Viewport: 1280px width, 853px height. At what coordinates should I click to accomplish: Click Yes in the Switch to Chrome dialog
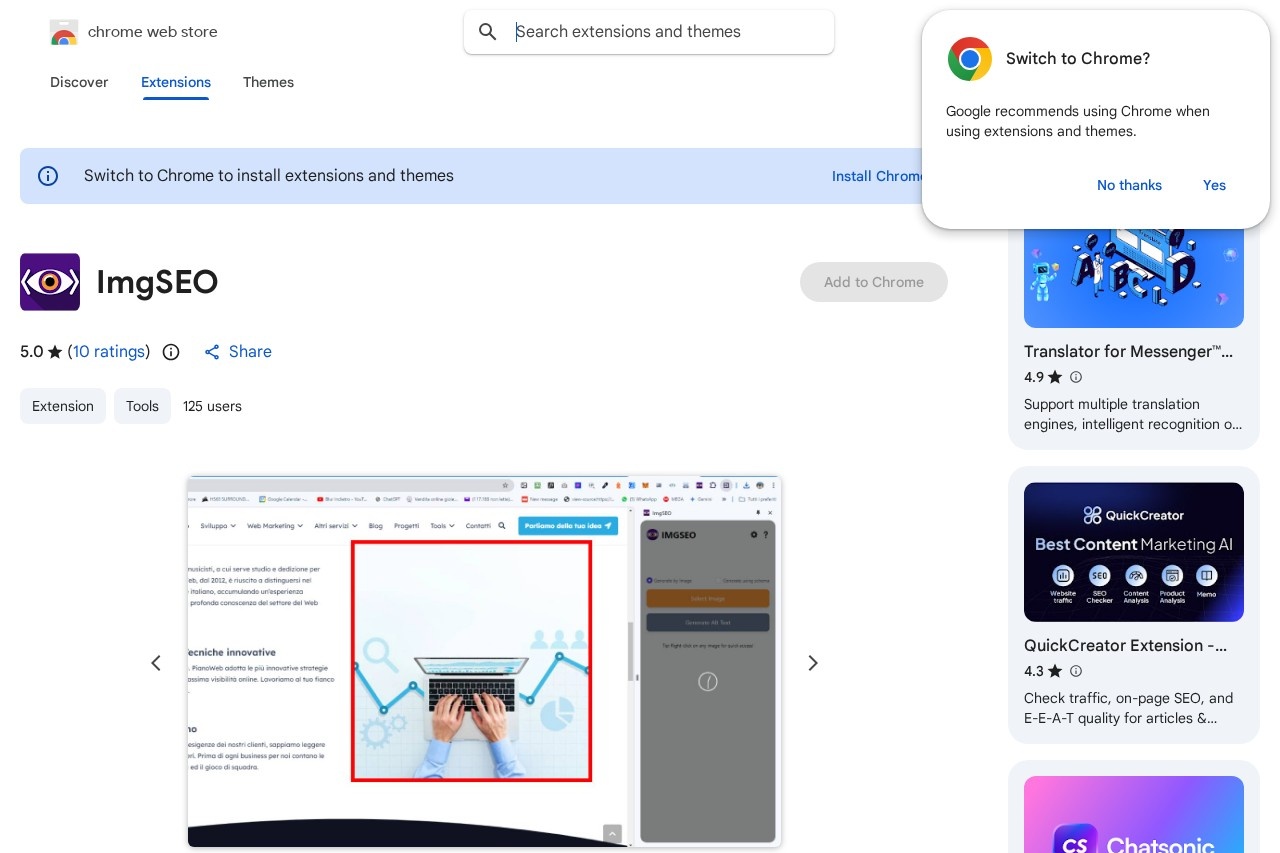(x=1214, y=185)
